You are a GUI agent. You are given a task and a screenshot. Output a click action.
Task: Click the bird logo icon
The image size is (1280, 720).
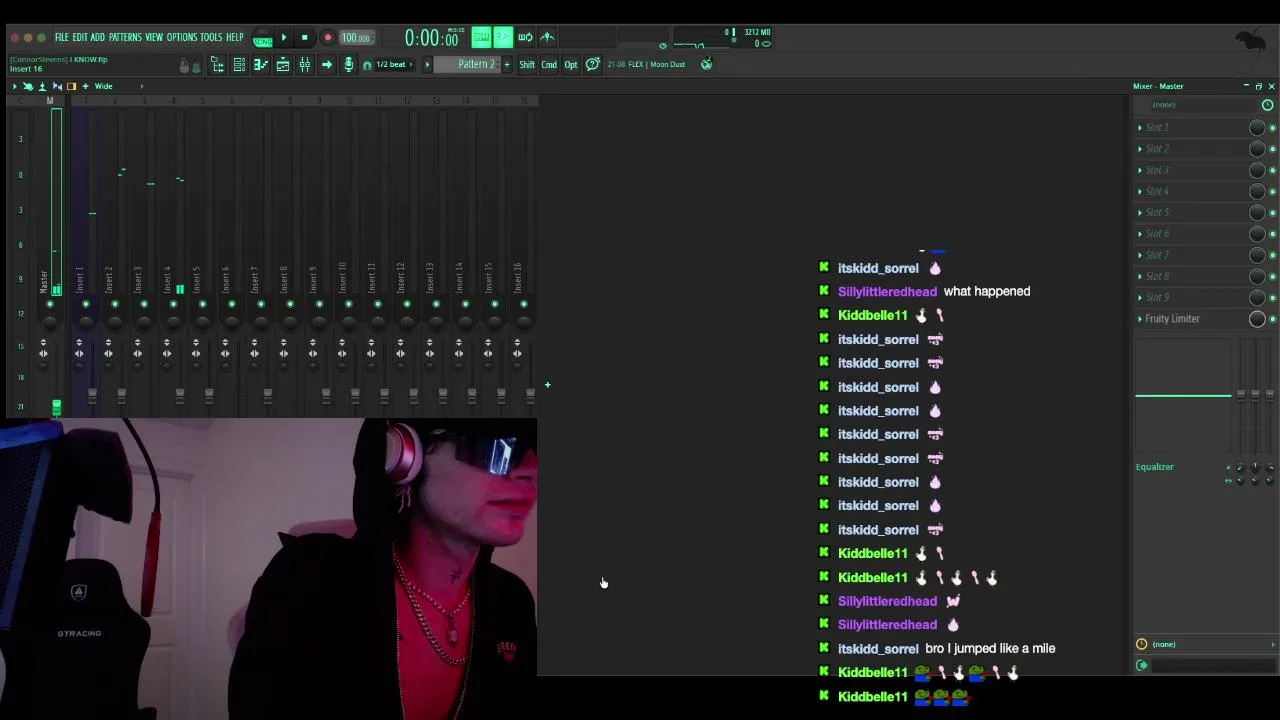1249,40
